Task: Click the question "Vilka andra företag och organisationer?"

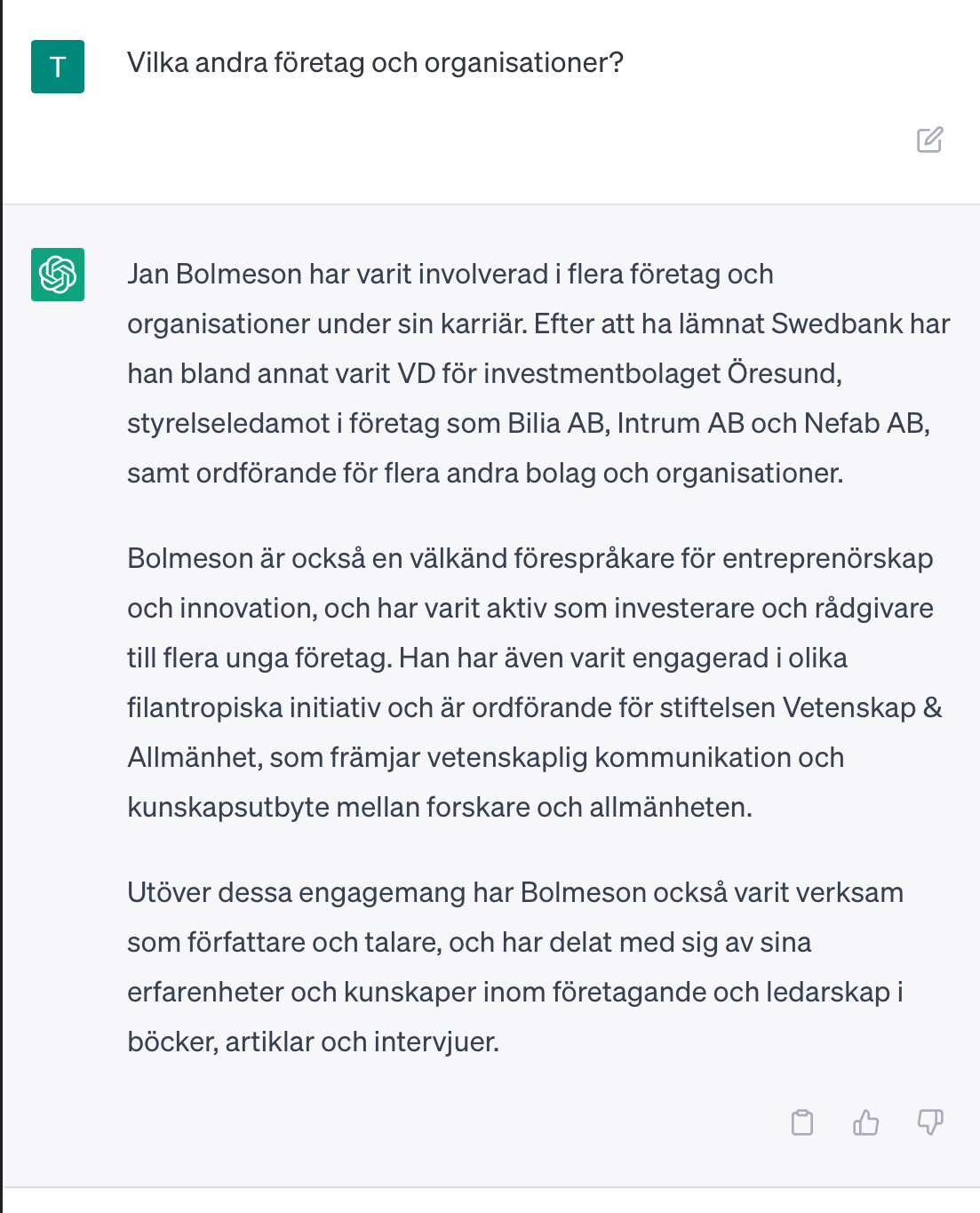Action: (x=375, y=63)
